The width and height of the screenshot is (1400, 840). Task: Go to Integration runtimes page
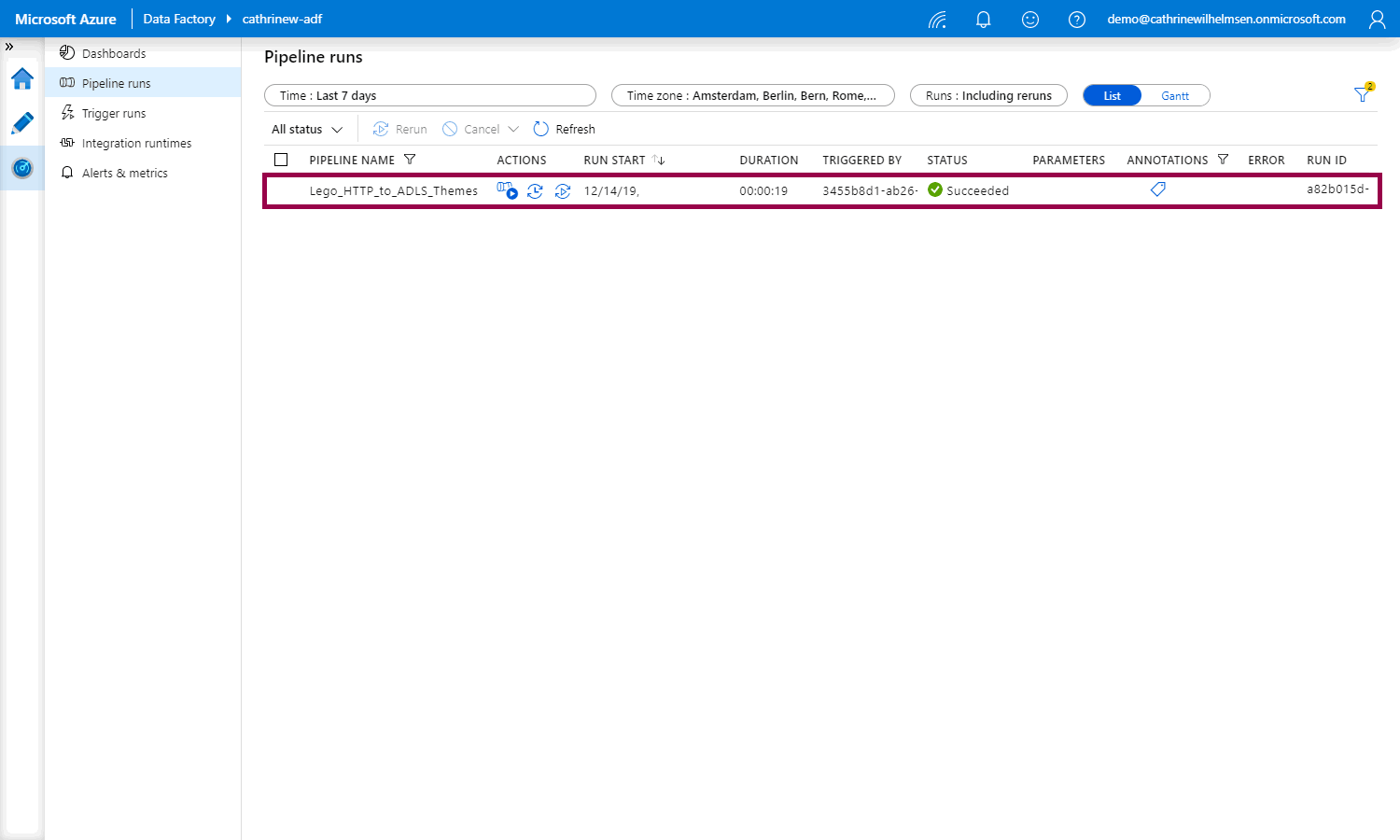(x=136, y=144)
